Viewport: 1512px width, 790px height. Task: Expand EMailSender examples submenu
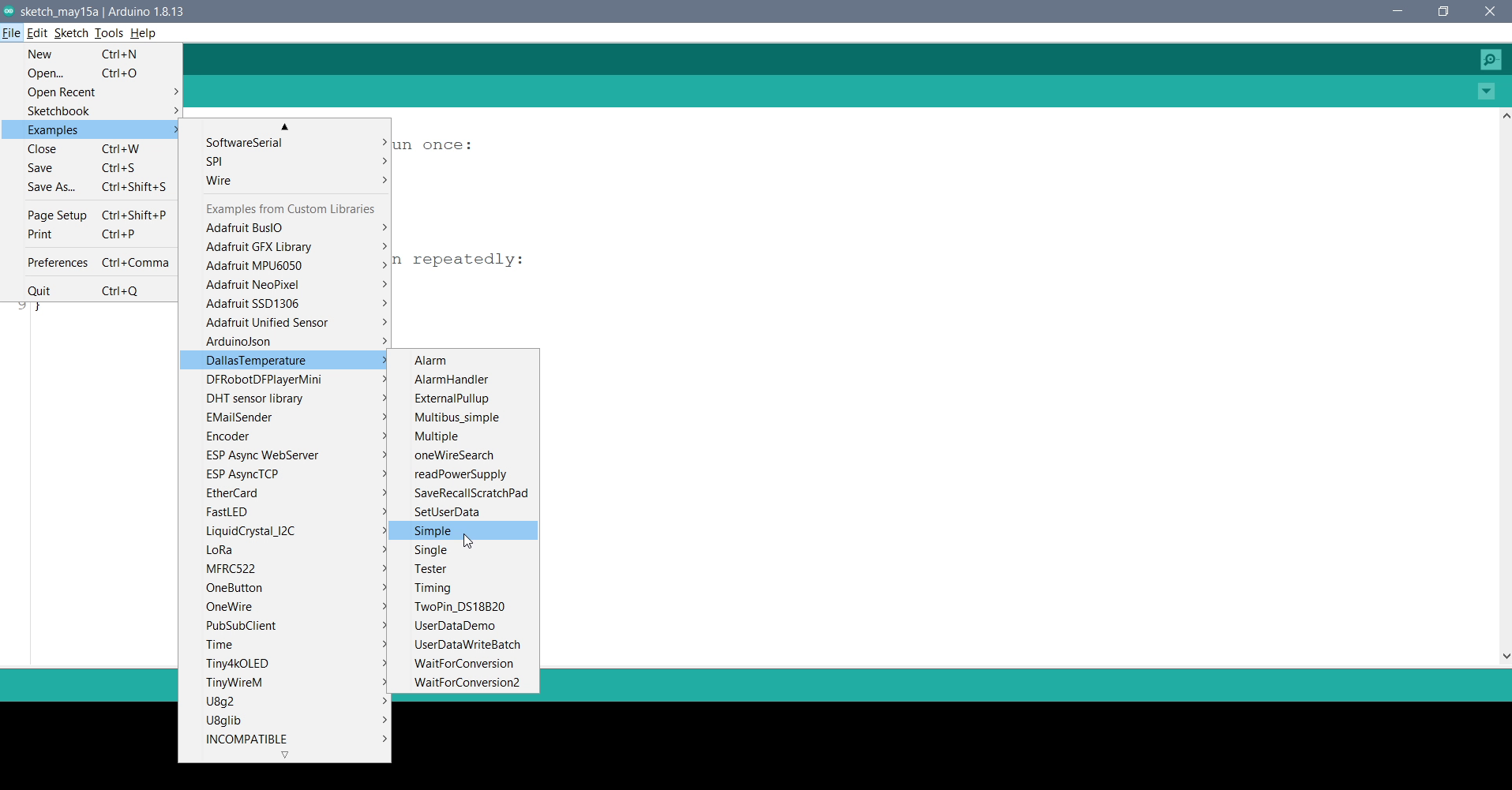point(285,417)
